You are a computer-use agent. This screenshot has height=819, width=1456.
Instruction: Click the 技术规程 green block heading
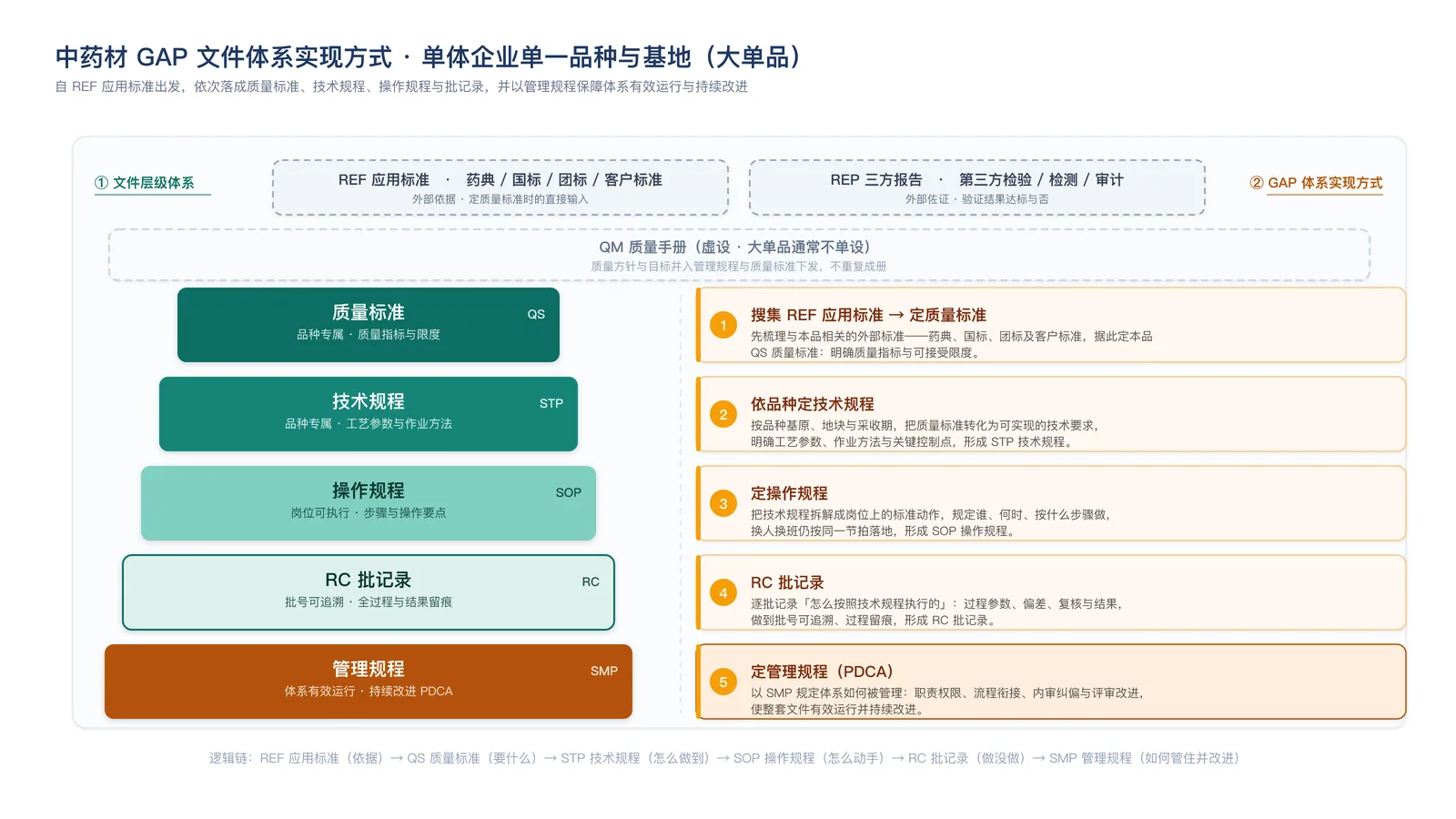pyautogui.click(x=369, y=401)
